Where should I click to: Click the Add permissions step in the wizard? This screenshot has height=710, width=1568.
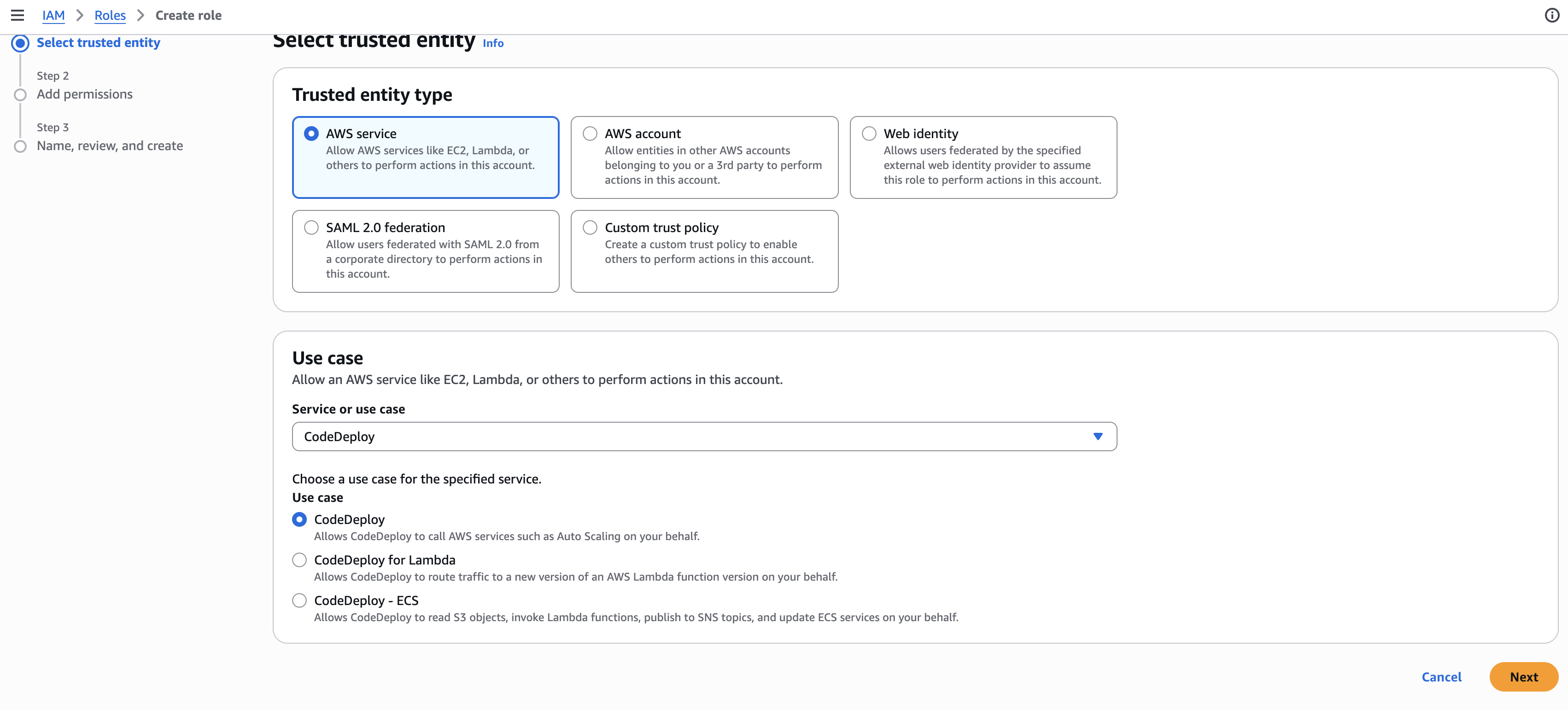pyautogui.click(x=85, y=94)
